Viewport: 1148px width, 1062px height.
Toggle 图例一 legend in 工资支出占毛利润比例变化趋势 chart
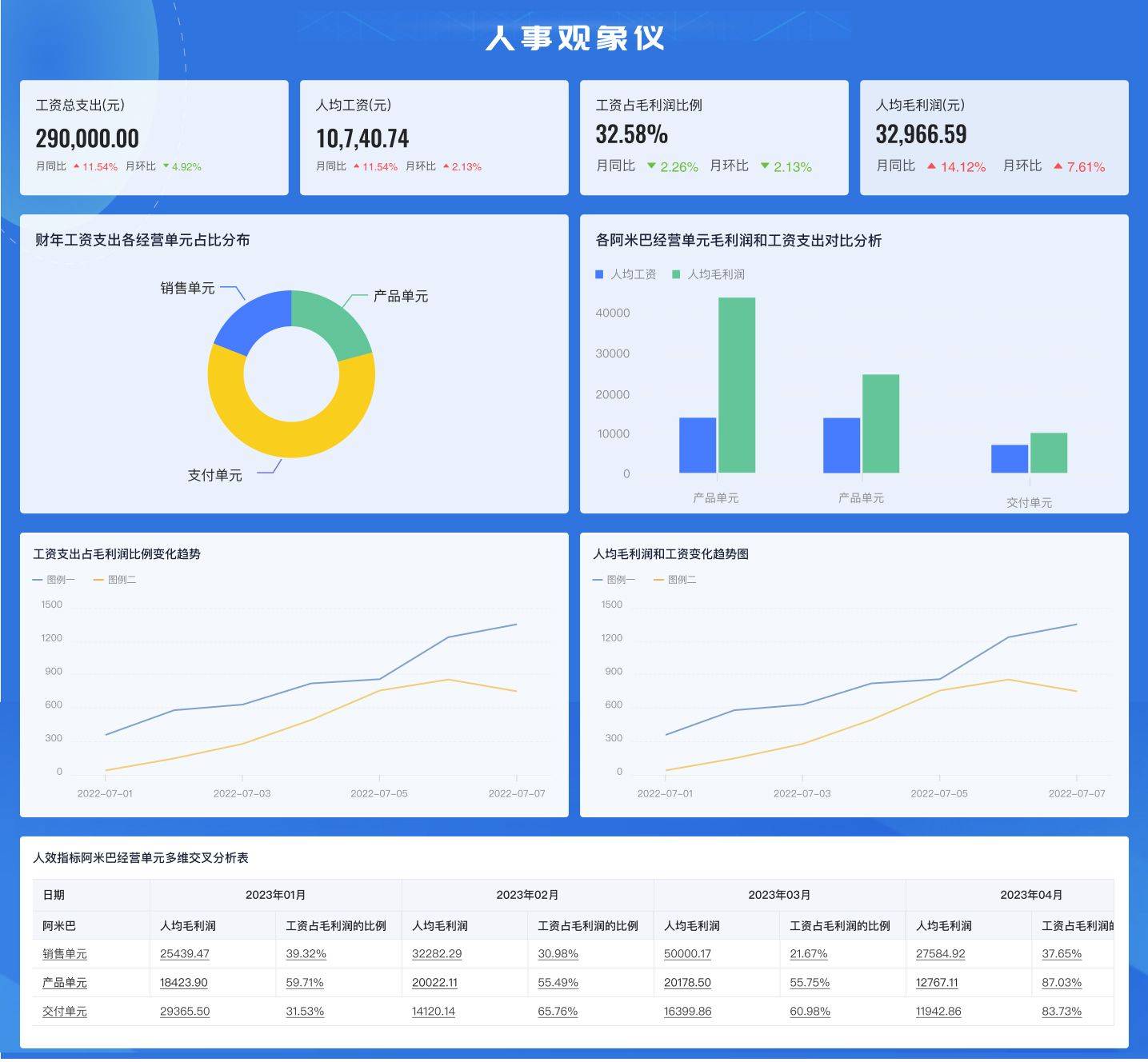54,580
